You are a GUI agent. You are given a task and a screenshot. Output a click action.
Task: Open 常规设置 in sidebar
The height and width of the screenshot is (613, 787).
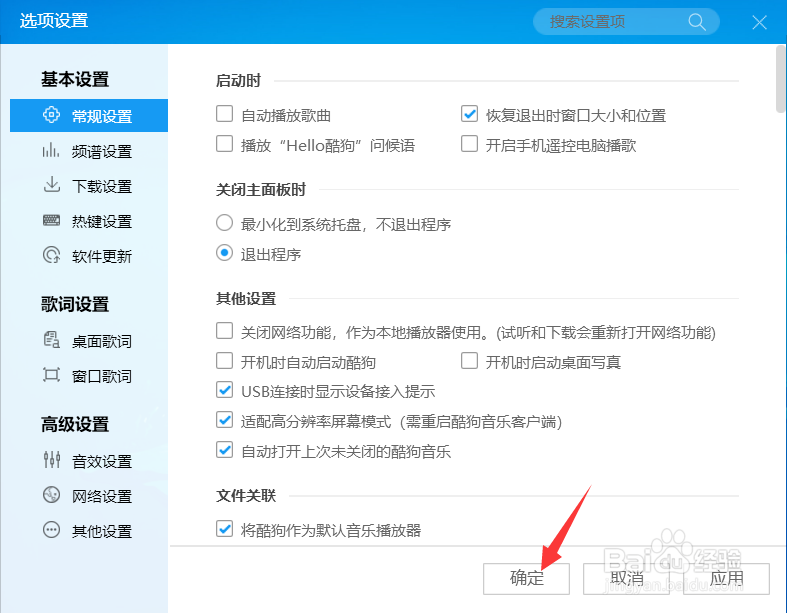coord(89,115)
